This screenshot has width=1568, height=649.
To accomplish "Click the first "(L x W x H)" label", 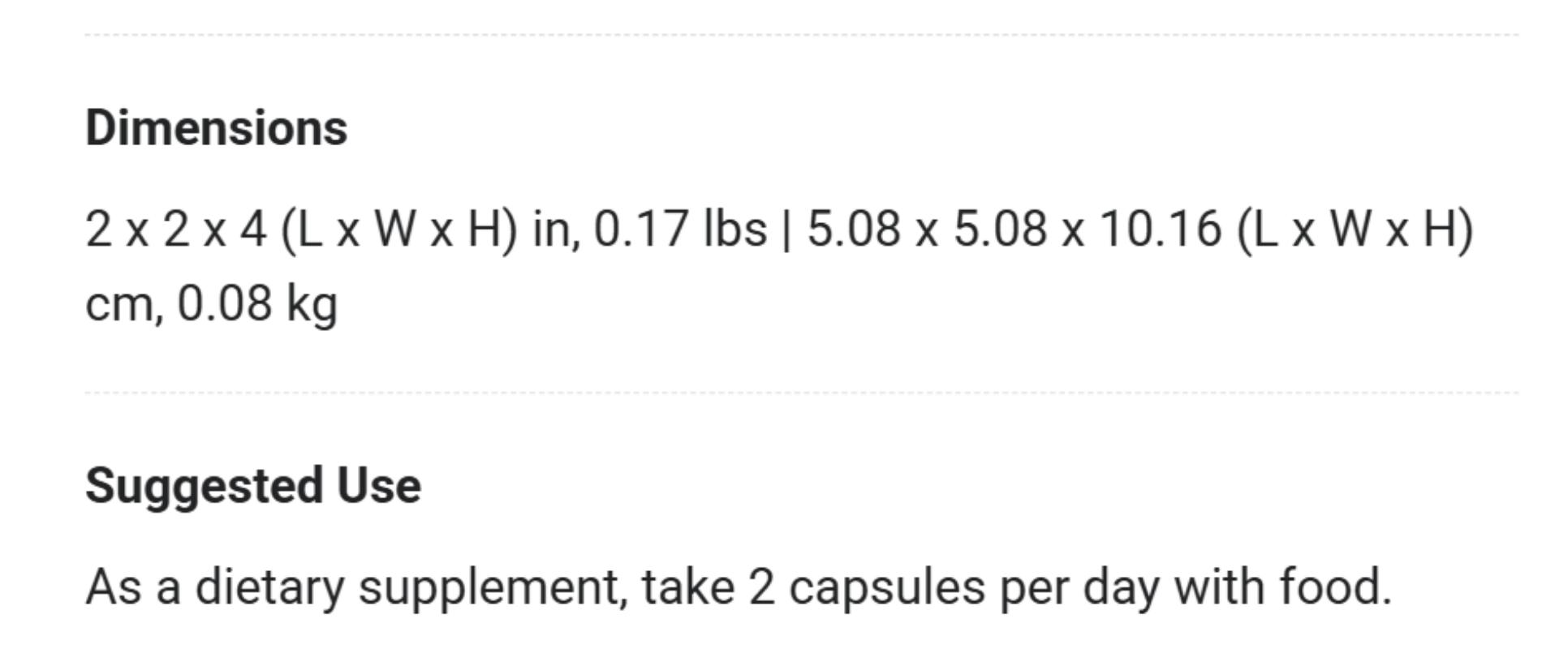I will click(398, 229).
